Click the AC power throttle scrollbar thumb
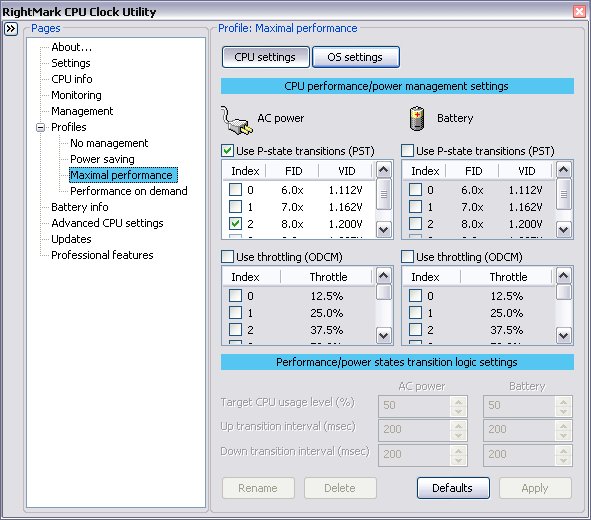This screenshot has height=520, width=591. (384, 292)
